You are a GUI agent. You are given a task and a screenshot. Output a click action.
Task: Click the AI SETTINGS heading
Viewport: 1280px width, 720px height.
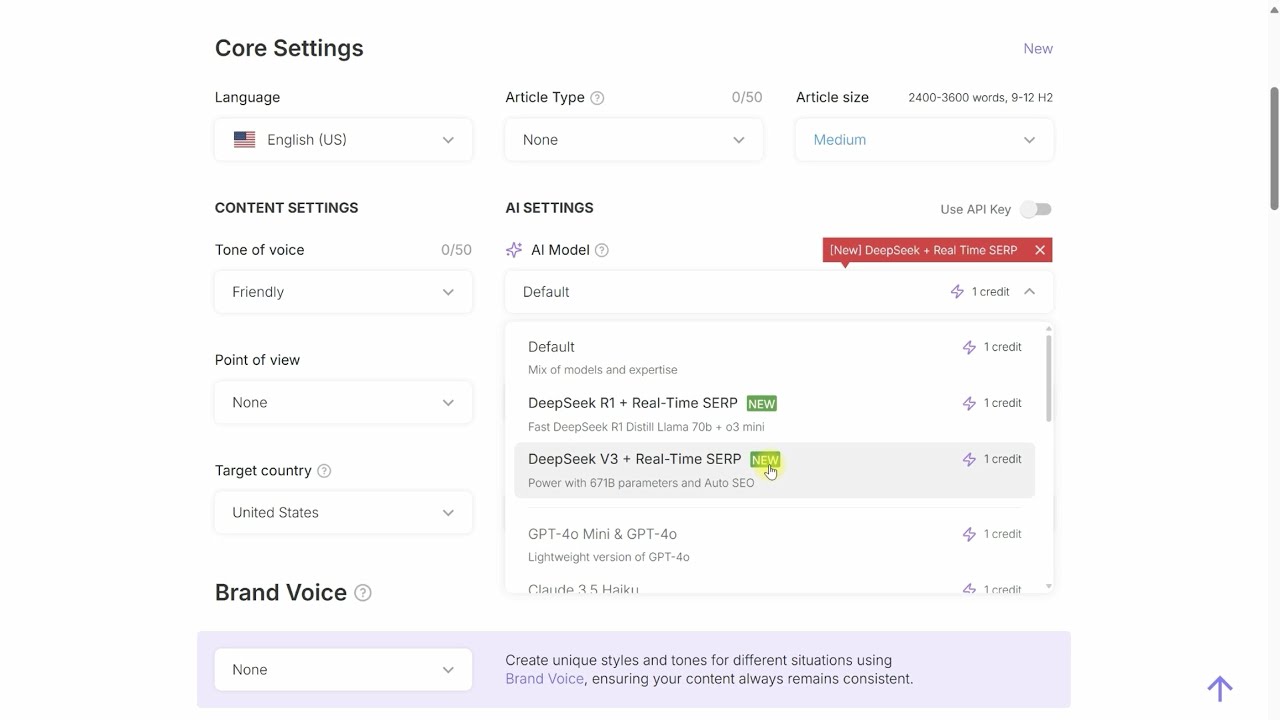[549, 208]
